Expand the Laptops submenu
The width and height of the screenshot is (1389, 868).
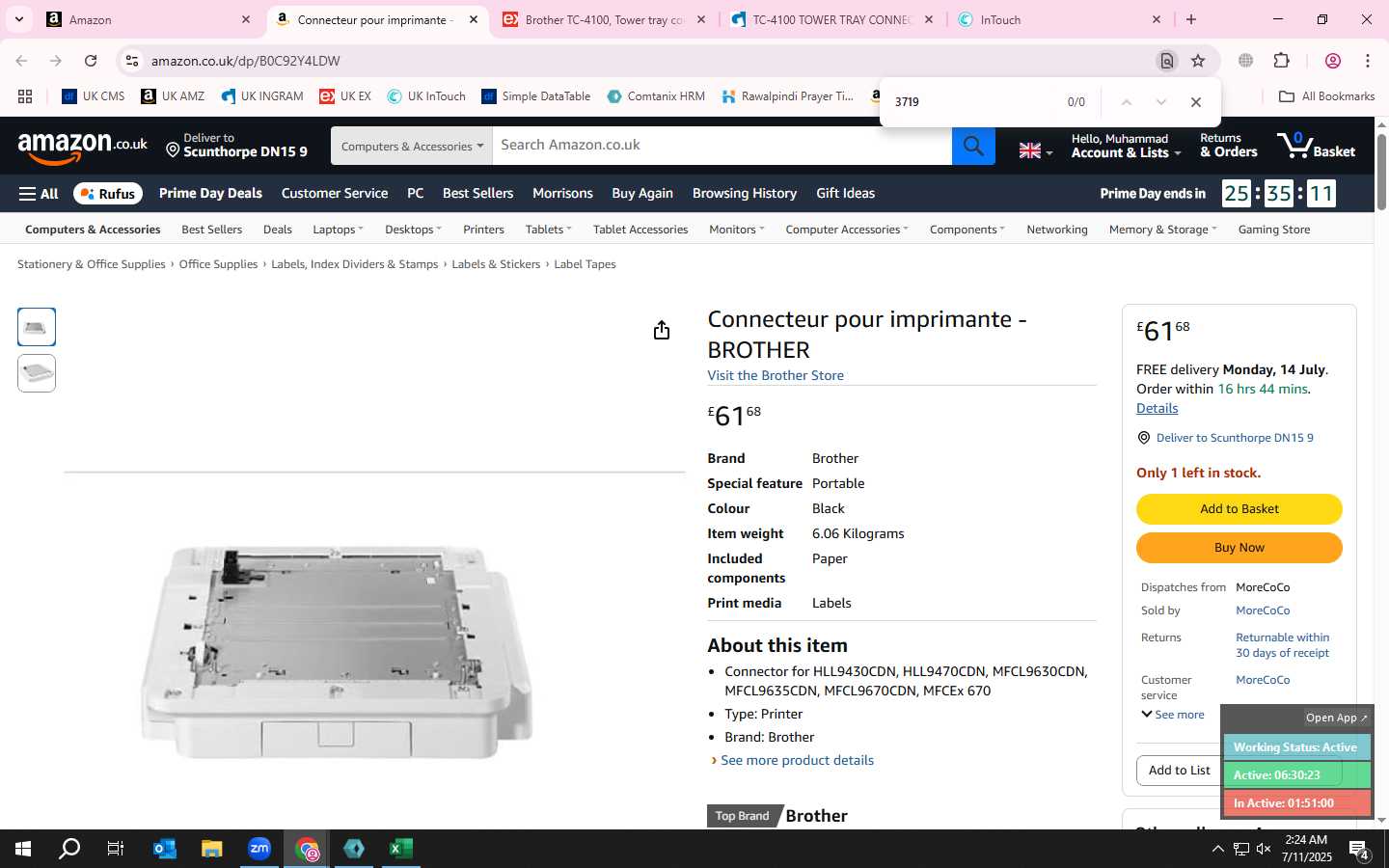pos(338,230)
